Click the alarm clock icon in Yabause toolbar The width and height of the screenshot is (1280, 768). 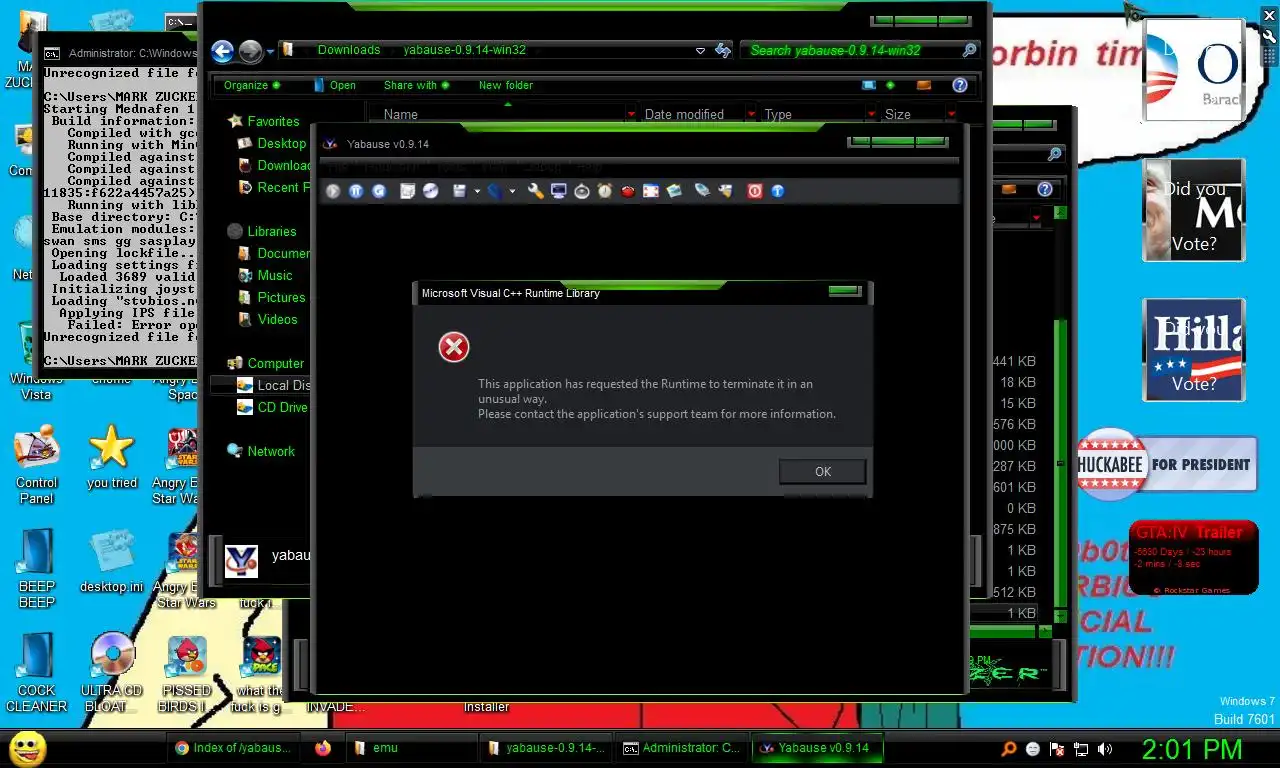click(x=604, y=191)
